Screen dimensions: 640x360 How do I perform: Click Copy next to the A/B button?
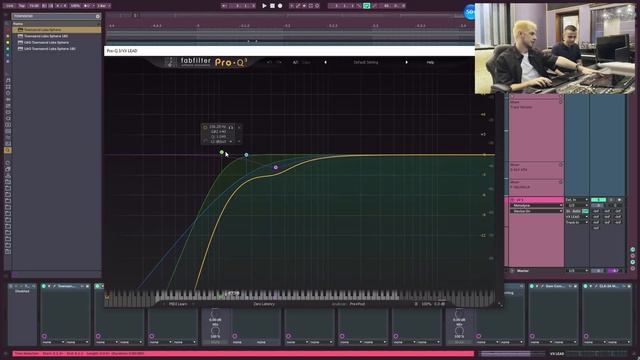(x=307, y=62)
